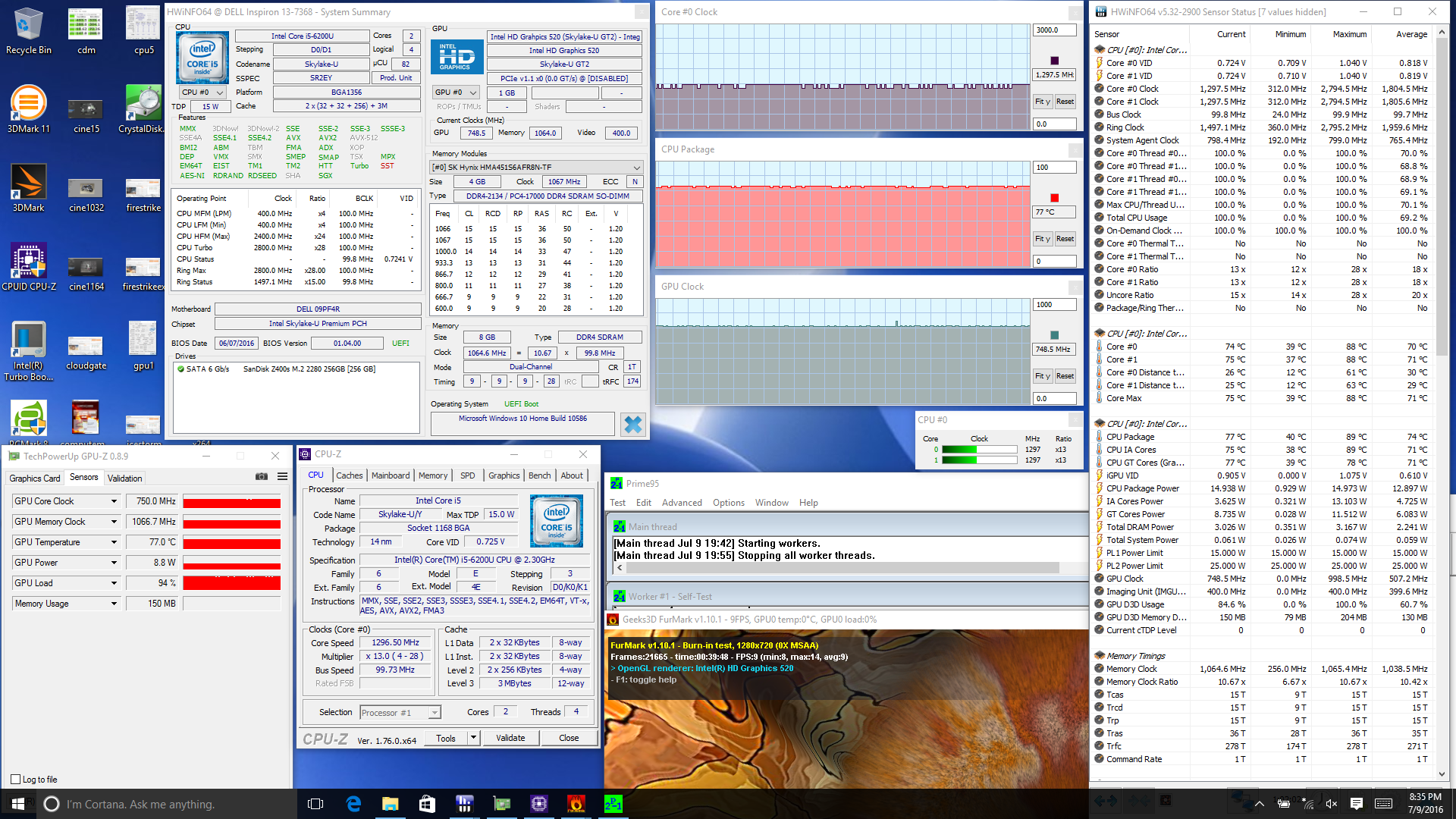1456x819 pixels.
Task: Open the Recycle Bin desktop icon
Action: 29,32
